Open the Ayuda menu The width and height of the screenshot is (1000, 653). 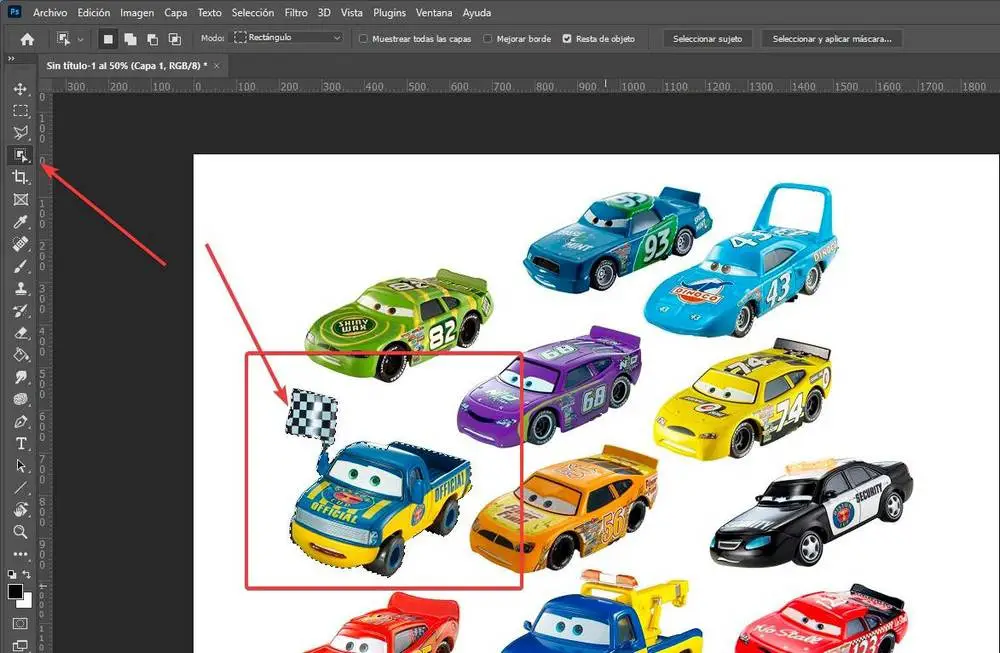477,13
